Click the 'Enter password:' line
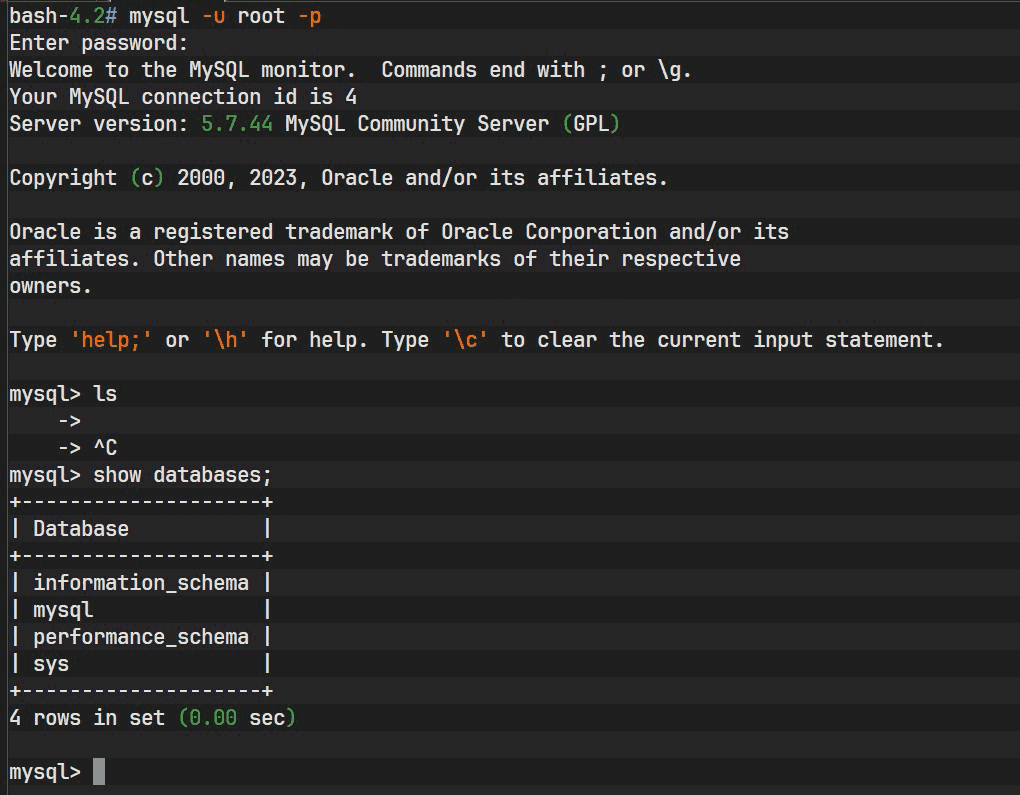Image resolution: width=1020 pixels, height=795 pixels. [x=98, y=43]
